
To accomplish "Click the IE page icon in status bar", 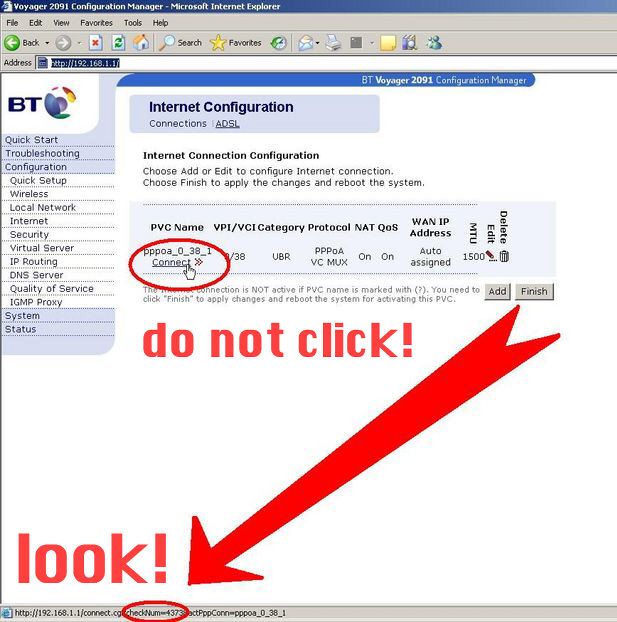I will coord(7,613).
